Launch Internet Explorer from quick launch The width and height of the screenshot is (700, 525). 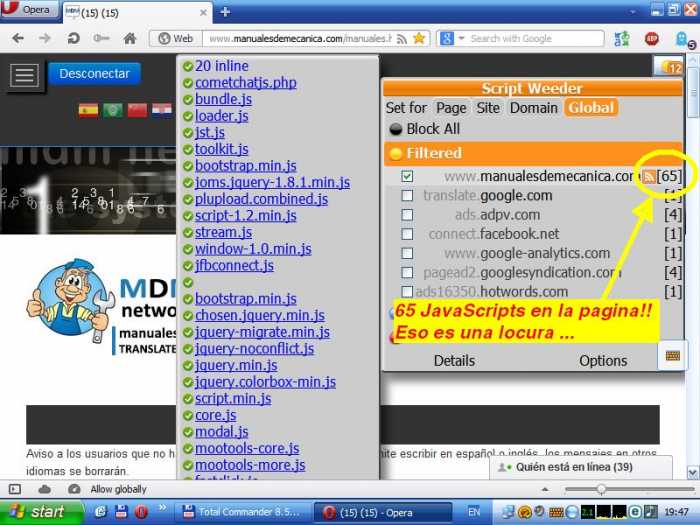pyautogui.click(x=101, y=512)
